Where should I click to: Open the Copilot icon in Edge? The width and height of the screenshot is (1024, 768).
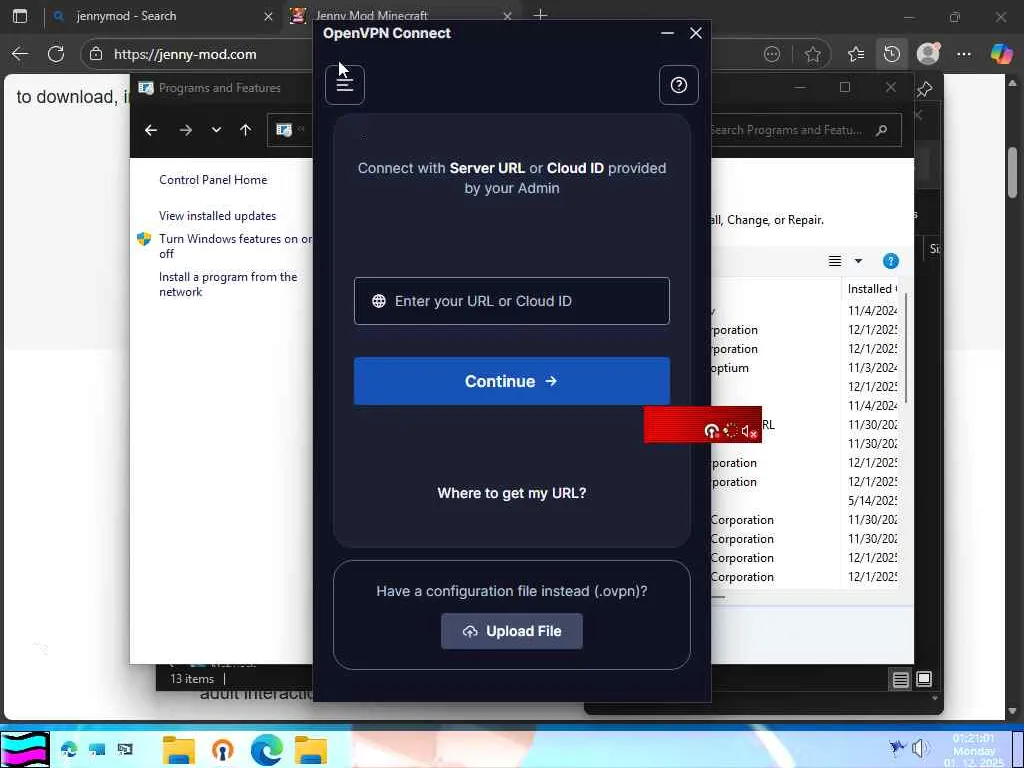tap(1001, 54)
